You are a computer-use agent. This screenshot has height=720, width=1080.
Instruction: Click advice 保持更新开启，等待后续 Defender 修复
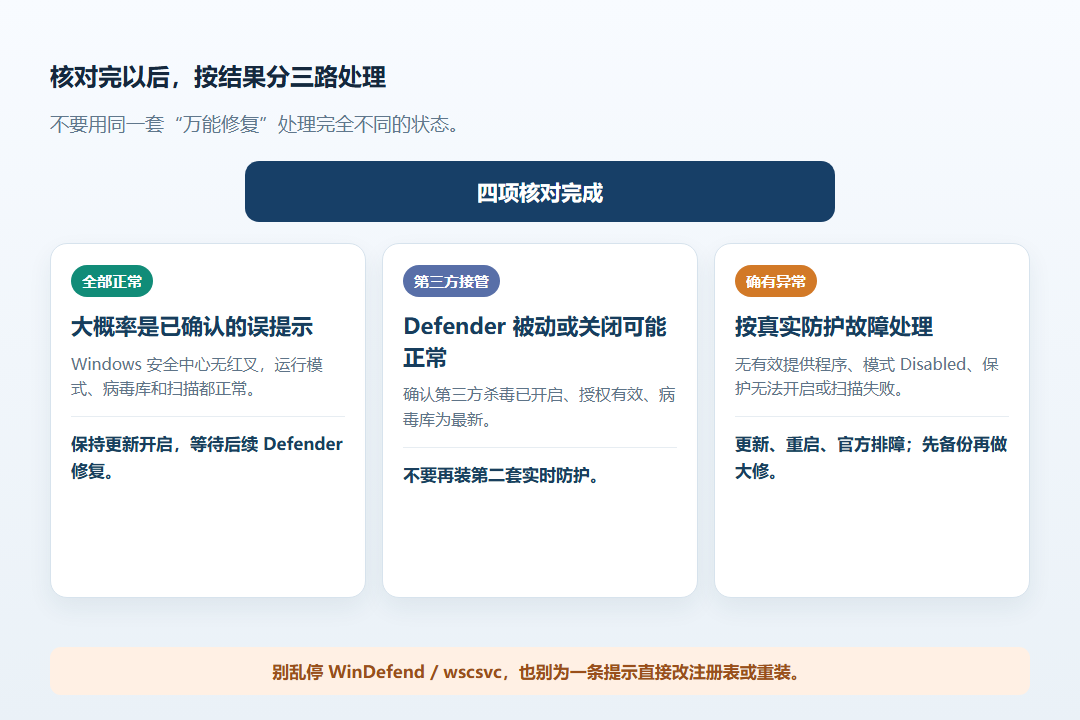pos(207,457)
